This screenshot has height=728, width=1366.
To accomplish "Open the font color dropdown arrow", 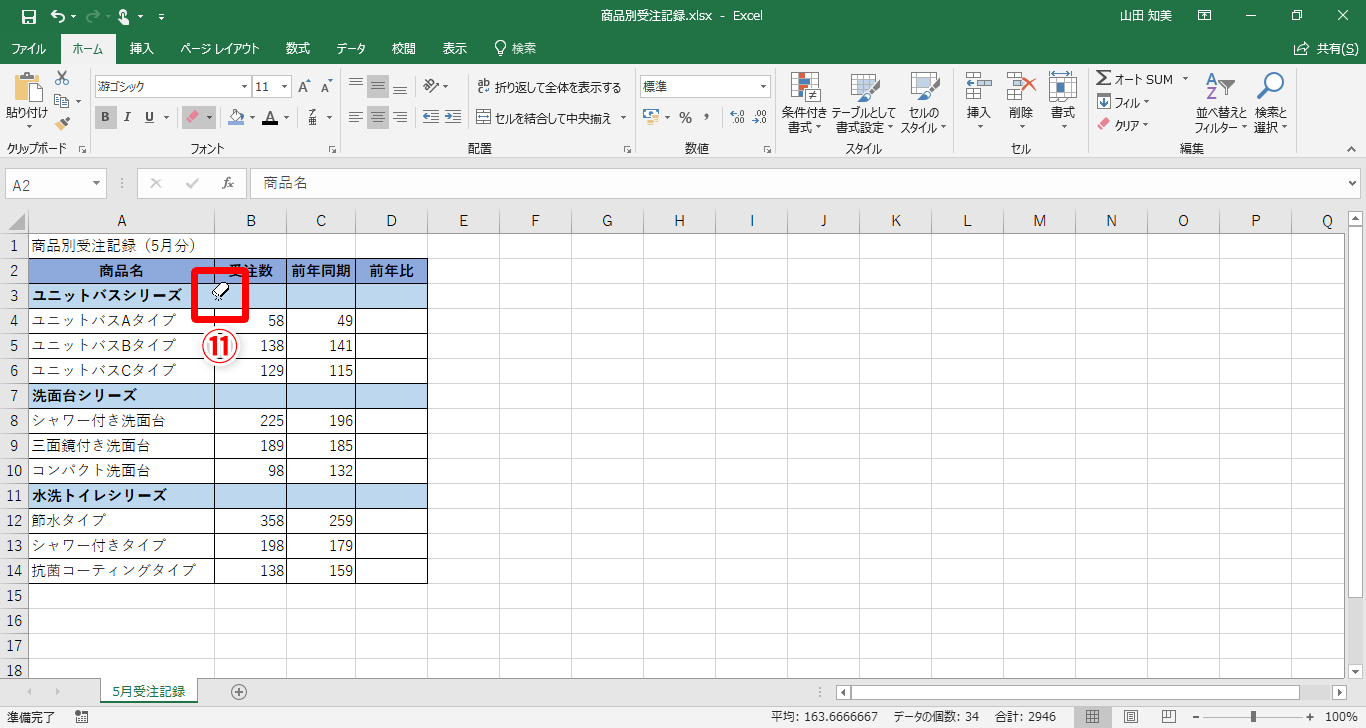I will click(286, 117).
